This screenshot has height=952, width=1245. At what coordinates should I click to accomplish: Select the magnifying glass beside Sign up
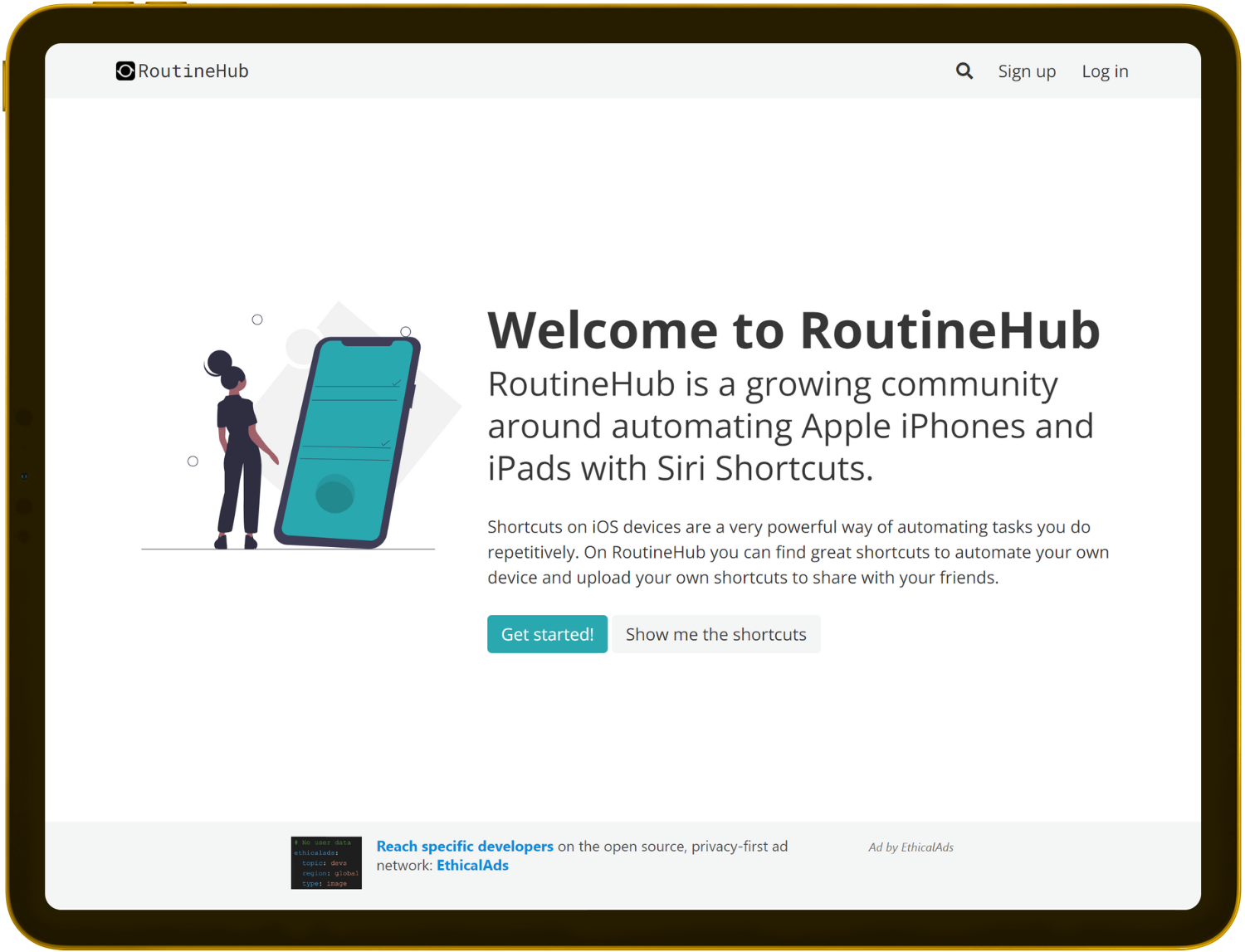964,71
